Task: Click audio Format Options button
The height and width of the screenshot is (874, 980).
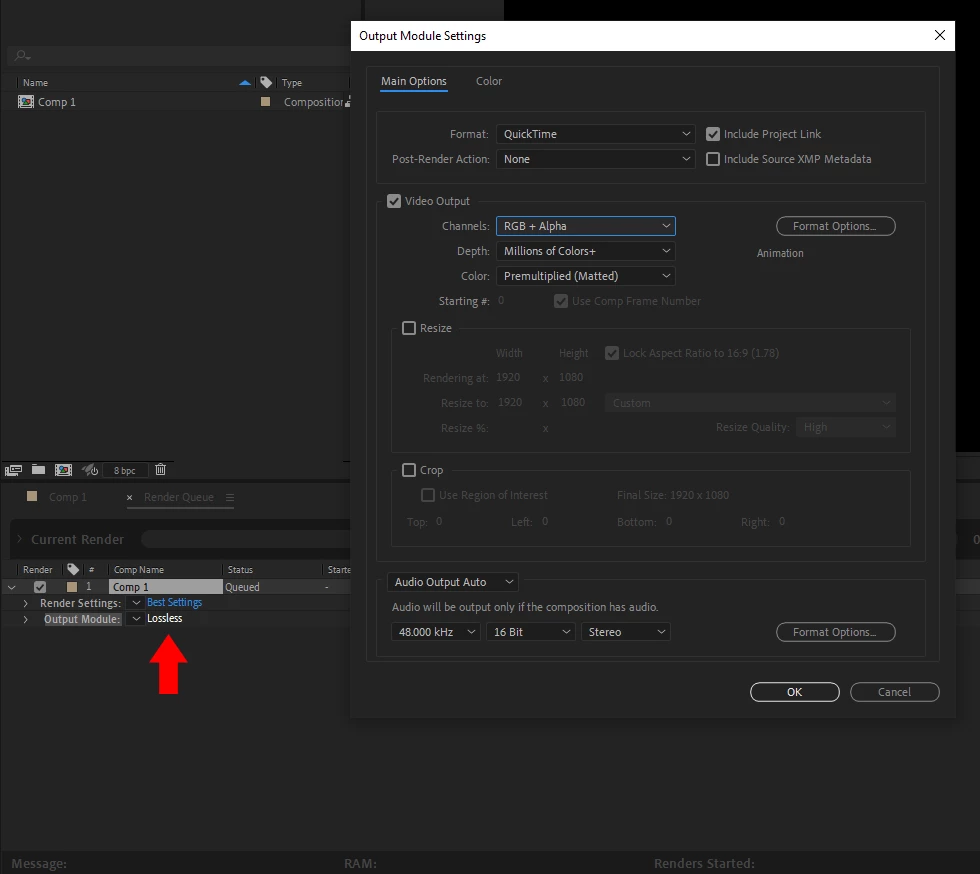Action: pyautogui.click(x=836, y=632)
